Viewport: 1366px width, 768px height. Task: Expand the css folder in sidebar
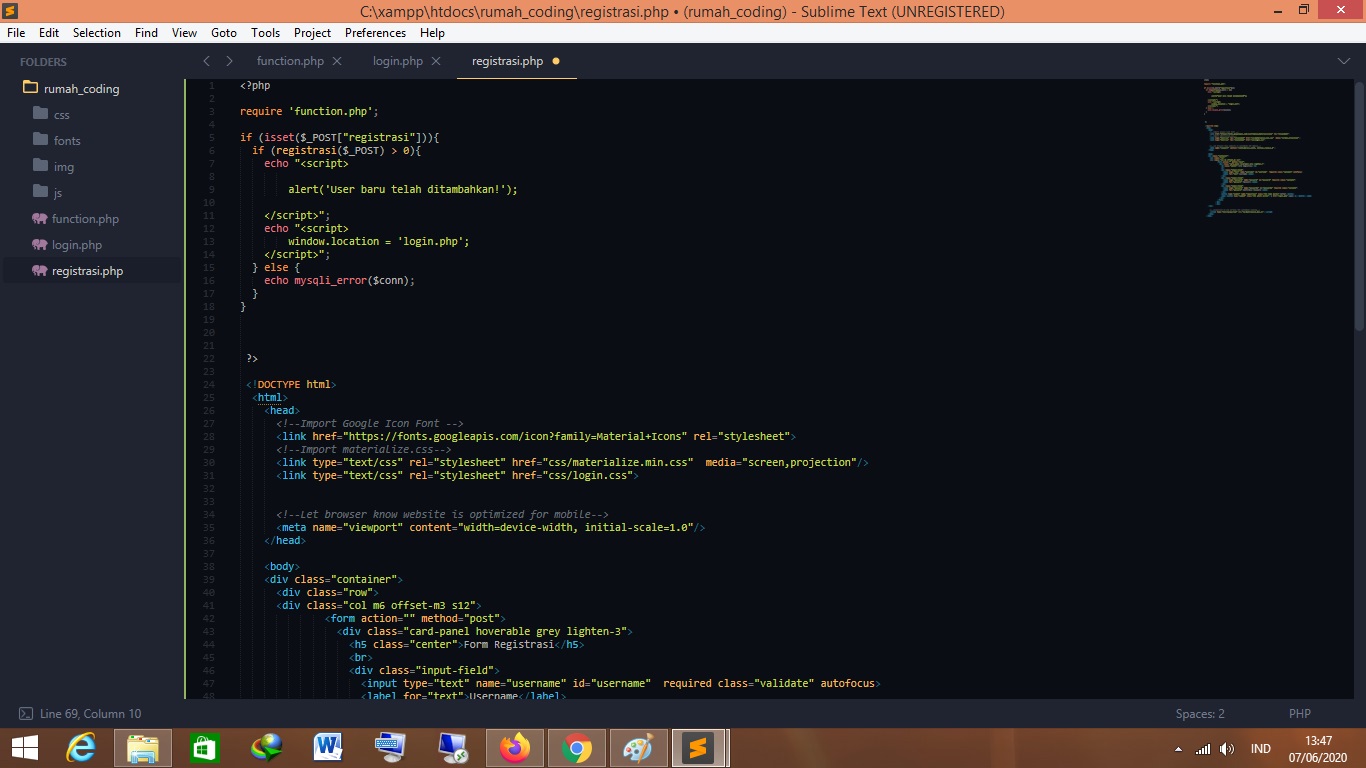[61, 115]
